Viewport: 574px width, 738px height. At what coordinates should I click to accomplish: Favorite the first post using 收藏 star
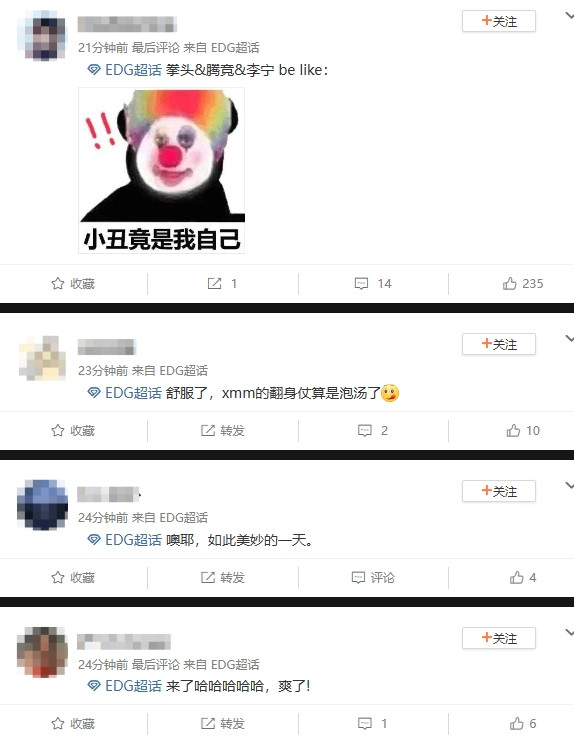73,284
